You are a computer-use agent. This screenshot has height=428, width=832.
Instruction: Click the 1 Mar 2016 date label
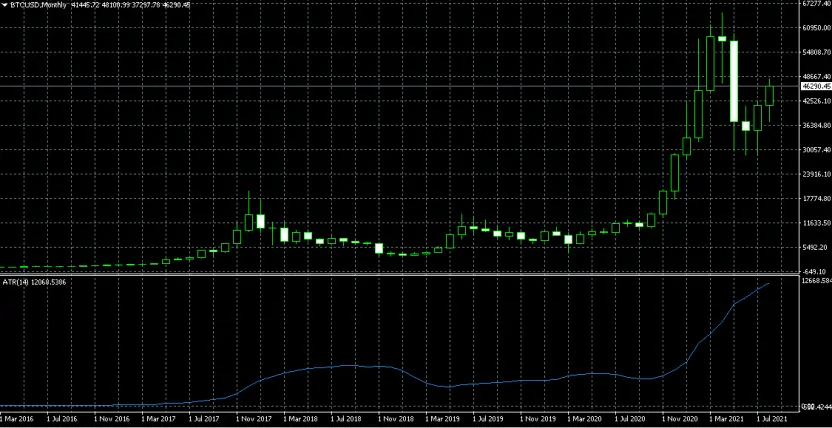17,418
